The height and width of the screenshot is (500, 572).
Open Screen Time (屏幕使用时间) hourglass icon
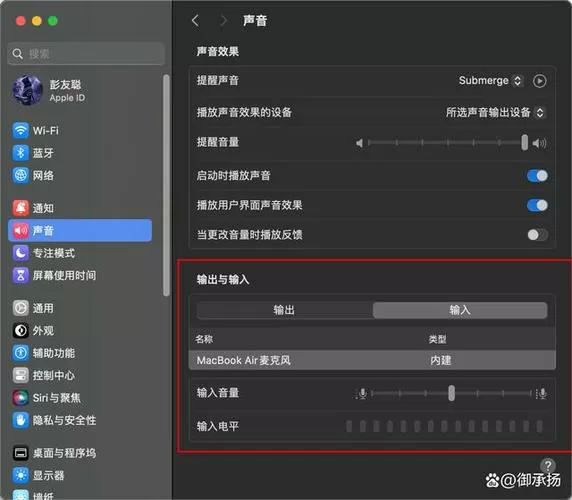(20, 275)
